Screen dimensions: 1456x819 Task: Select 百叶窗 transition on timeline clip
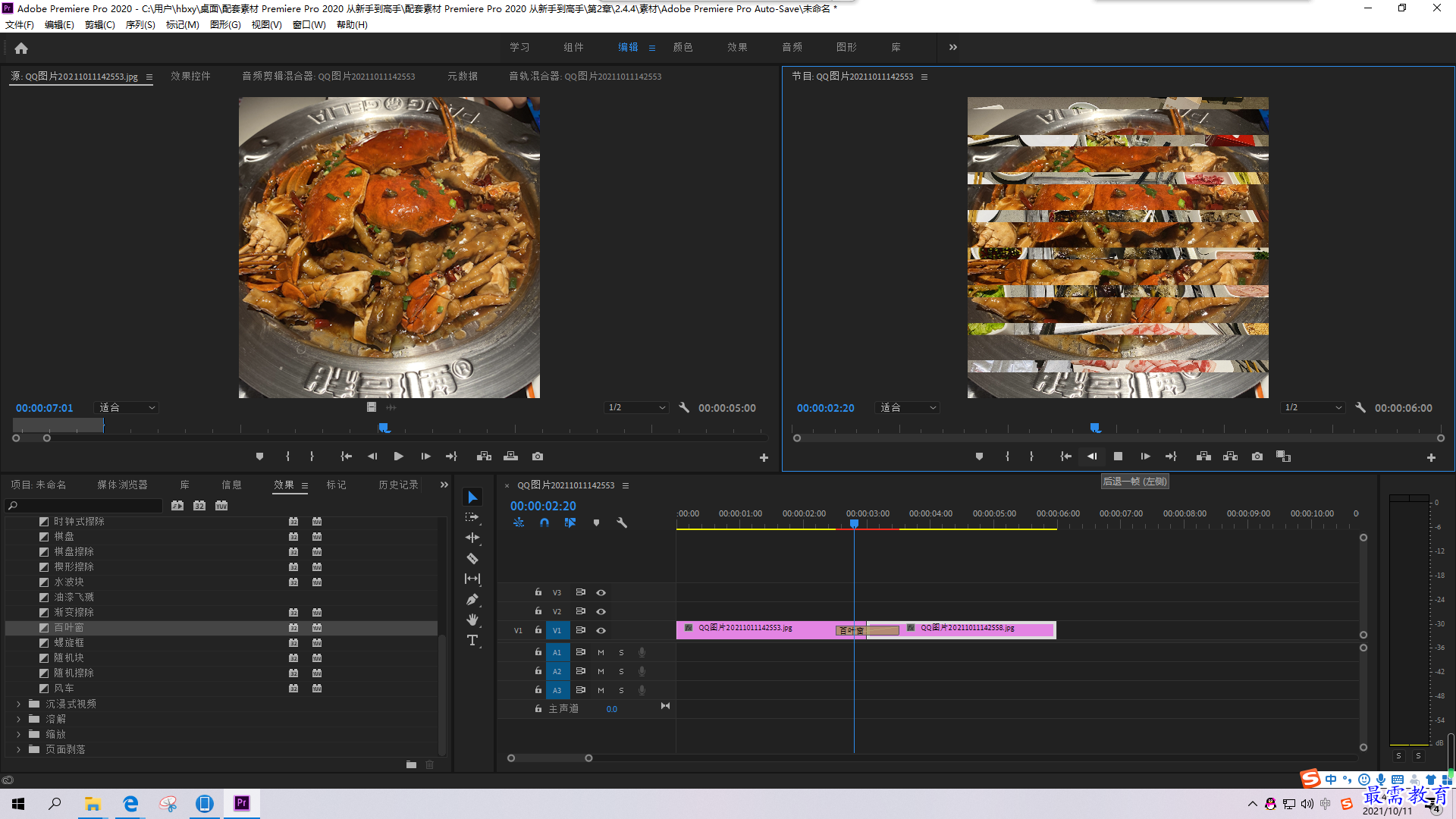[867, 630]
